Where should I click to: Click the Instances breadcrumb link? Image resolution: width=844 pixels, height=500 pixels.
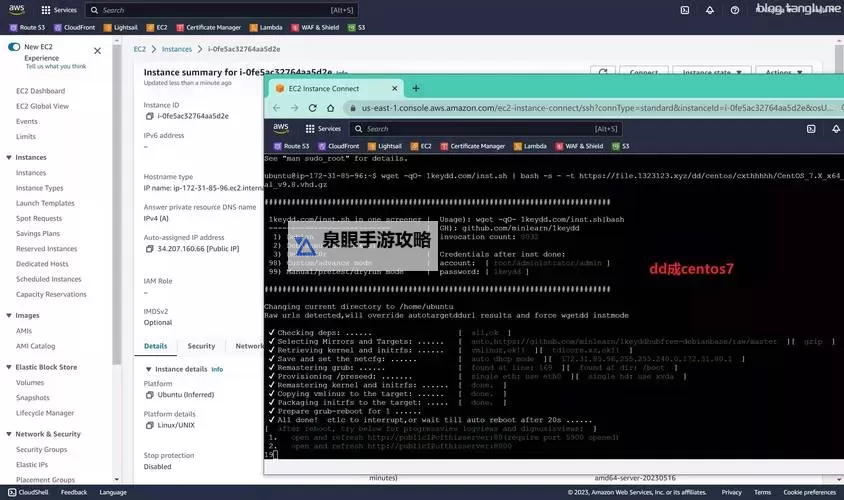point(177,49)
